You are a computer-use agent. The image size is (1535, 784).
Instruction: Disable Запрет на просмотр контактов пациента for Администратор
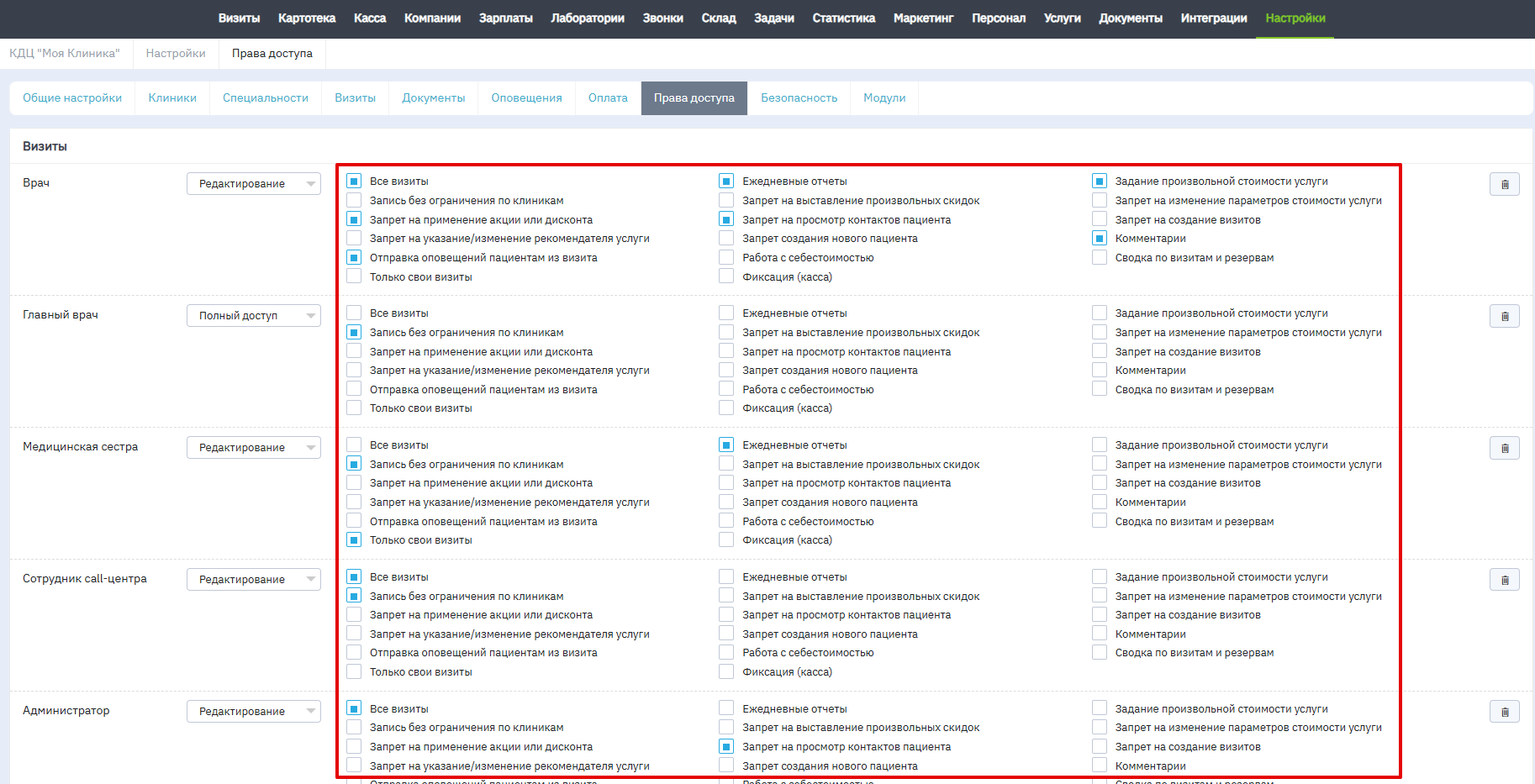[726, 746]
